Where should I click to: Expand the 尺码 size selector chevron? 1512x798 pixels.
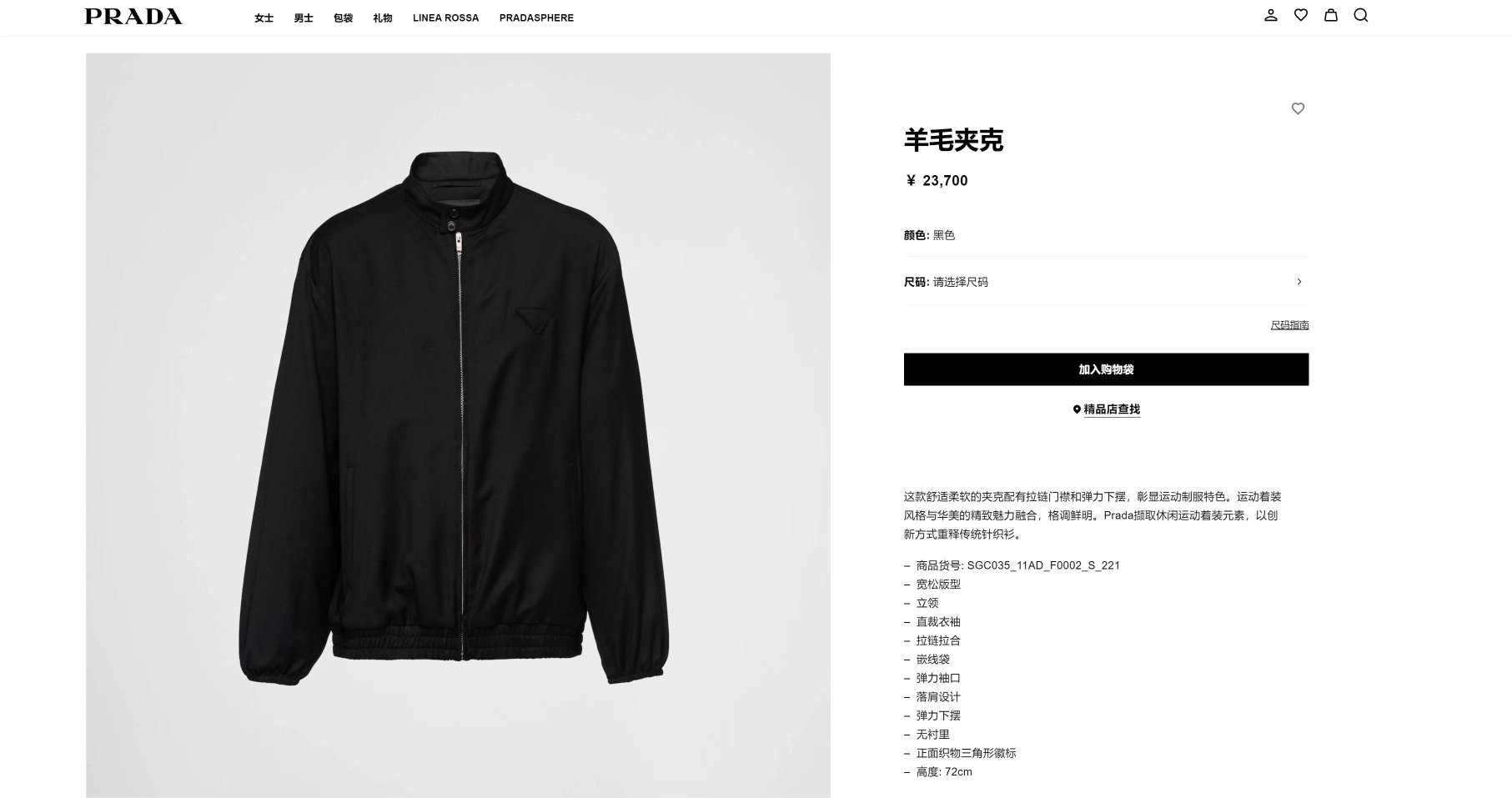[1299, 282]
